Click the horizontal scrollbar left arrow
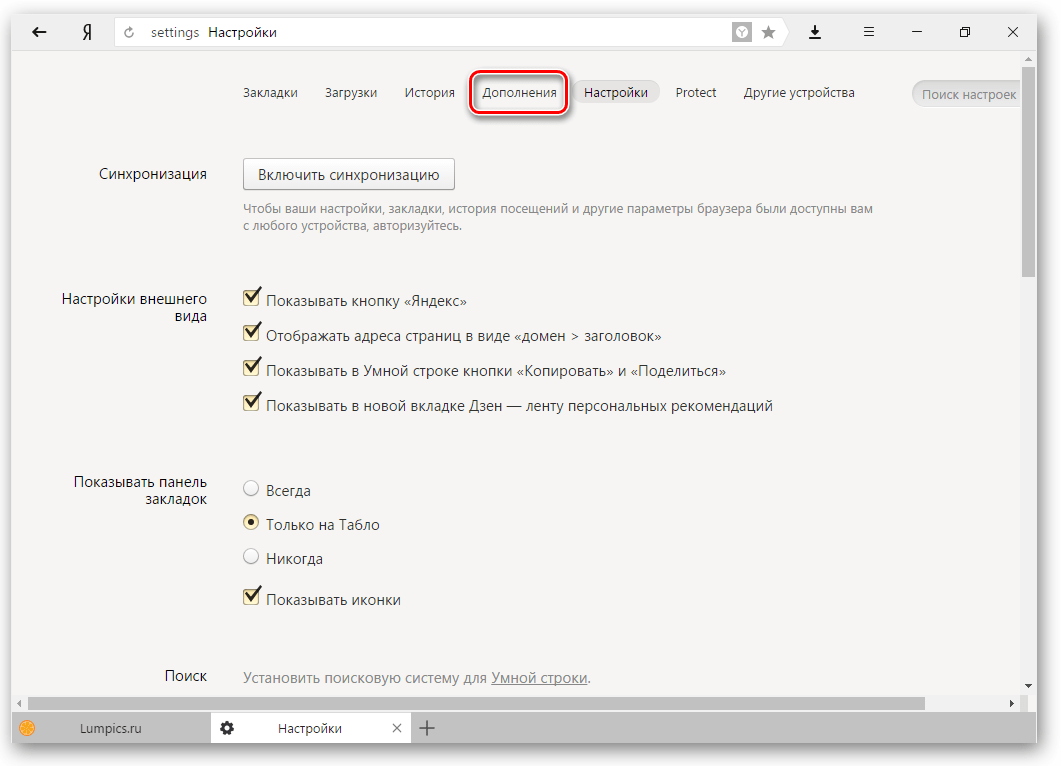The image size is (1061, 766). tap(19, 704)
